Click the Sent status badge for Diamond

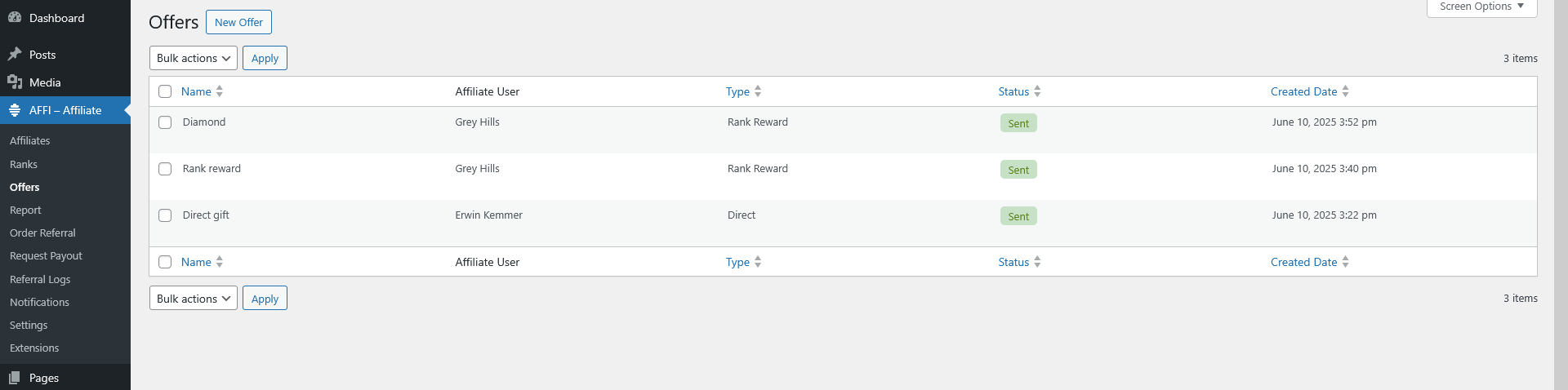pyautogui.click(x=1018, y=123)
